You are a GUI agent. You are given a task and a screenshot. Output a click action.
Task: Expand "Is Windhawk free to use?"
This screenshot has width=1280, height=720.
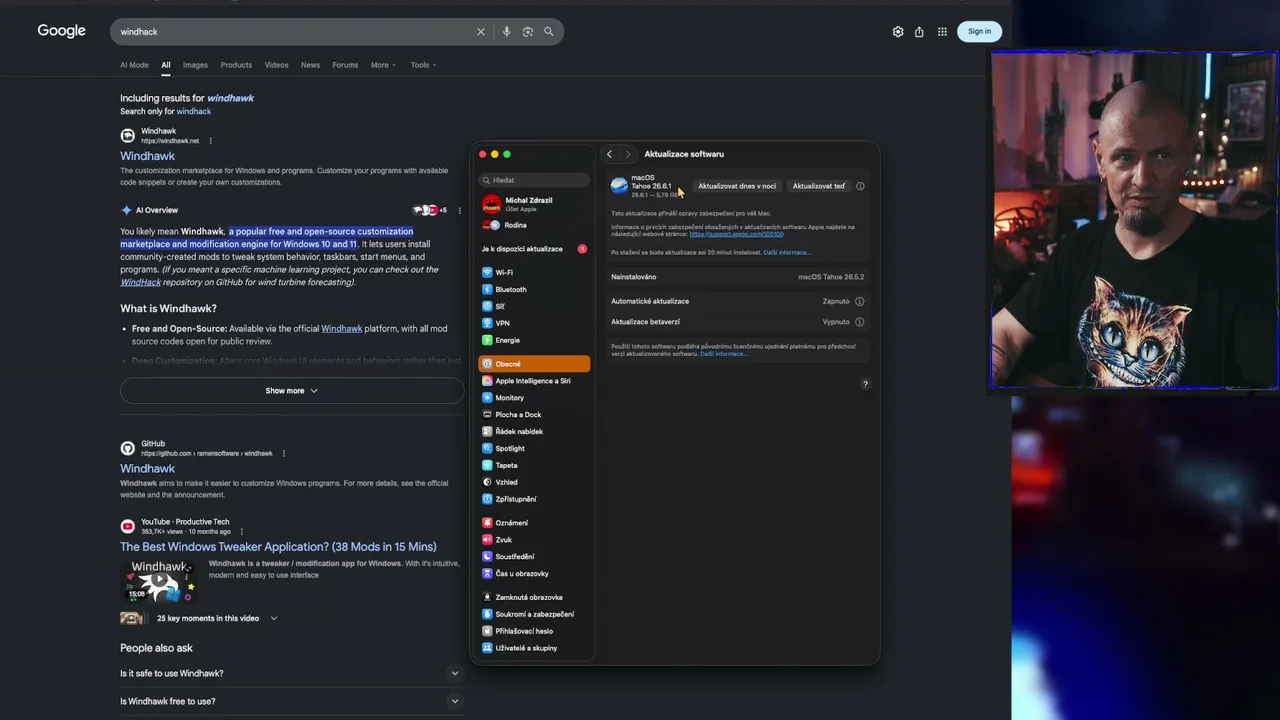point(290,701)
